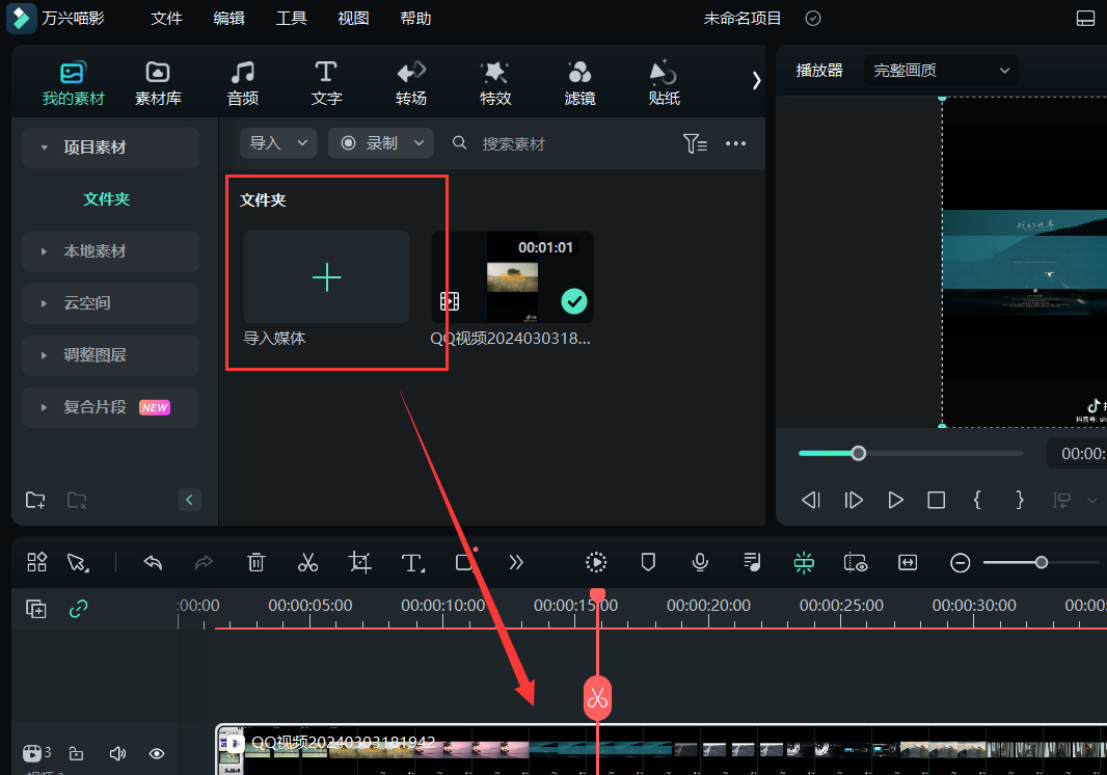Add text with the timeline T tool
1107x775 pixels.
point(412,563)
